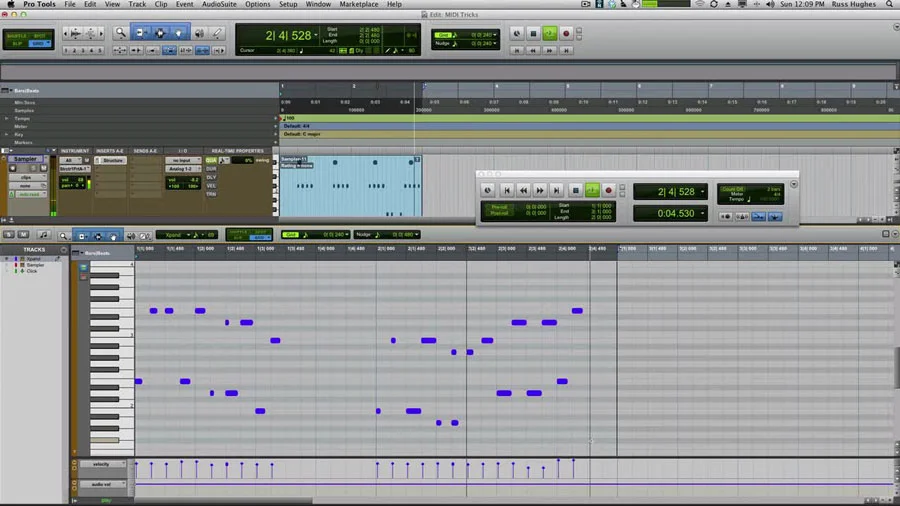Open the Apple menu

click(x=10, y=4)
